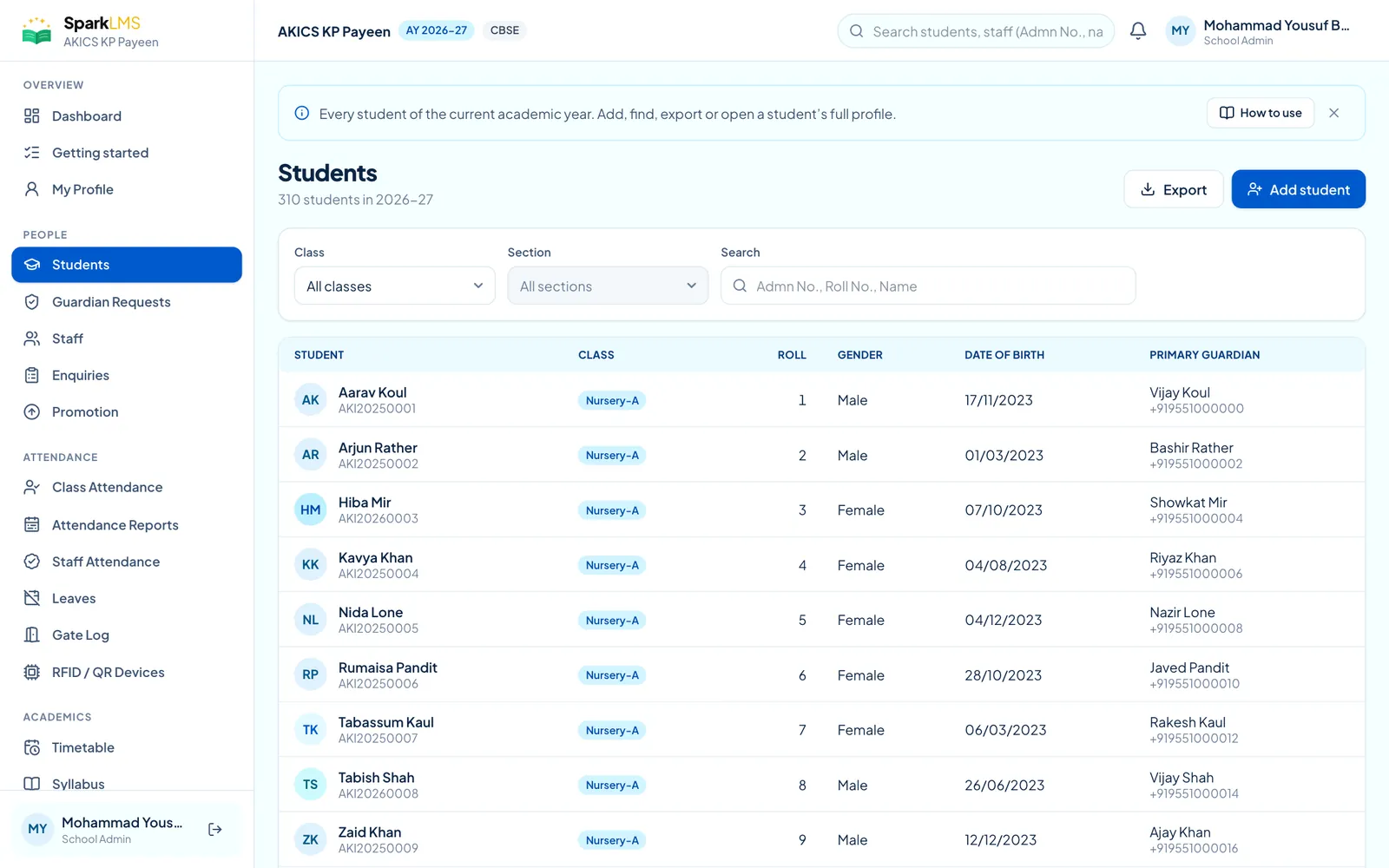
Task: Click the Export button
Action: (x=1174, y=189)
